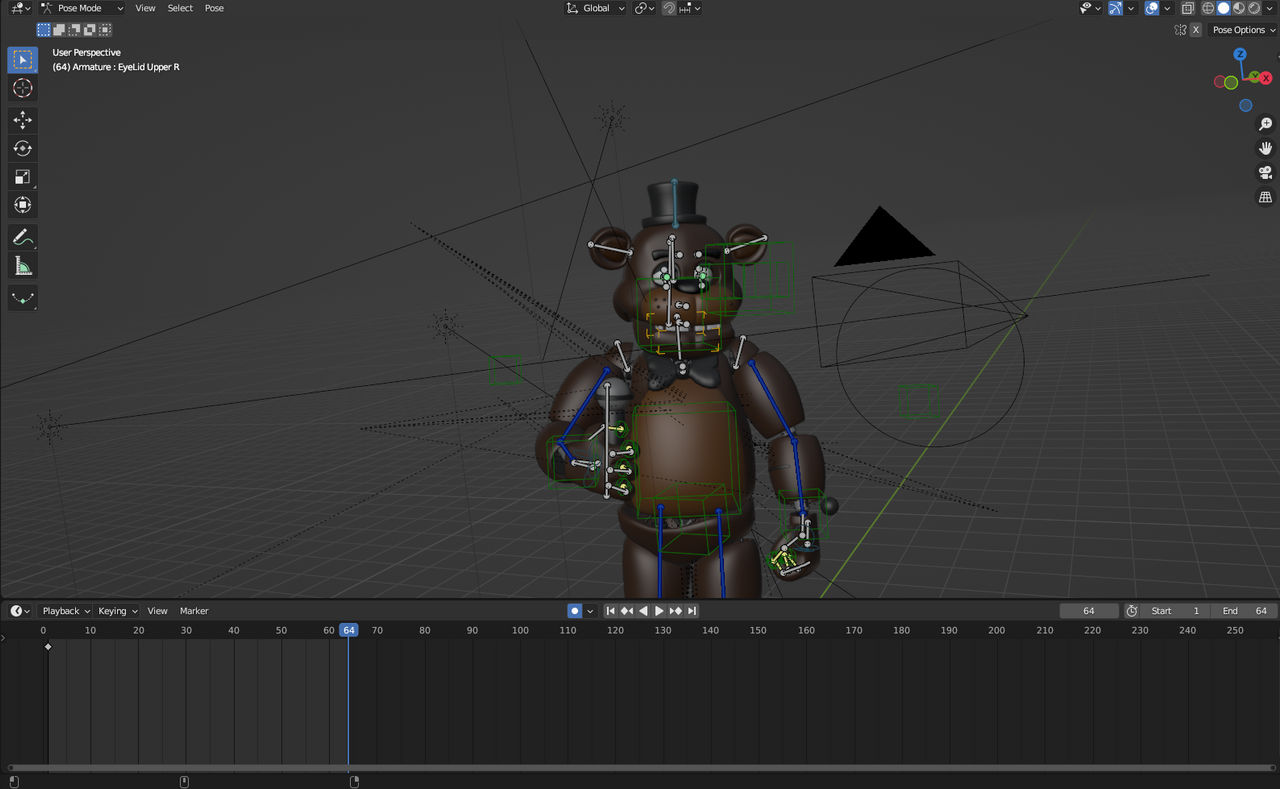Open transform pivot point dropdown
Screen dimensions: 1280x789
645,8
